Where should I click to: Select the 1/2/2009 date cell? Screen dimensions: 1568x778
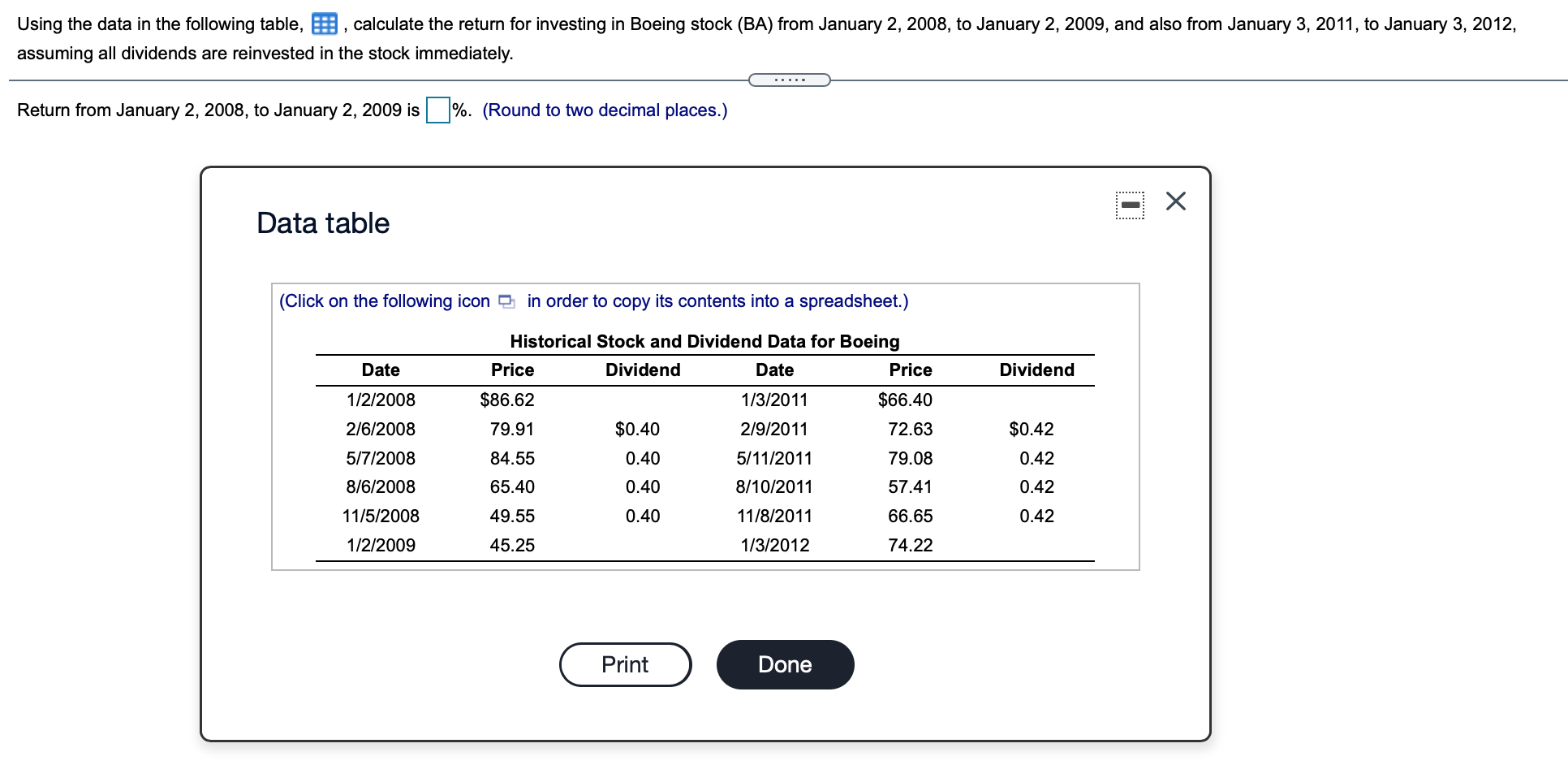[x=381, y=545]
